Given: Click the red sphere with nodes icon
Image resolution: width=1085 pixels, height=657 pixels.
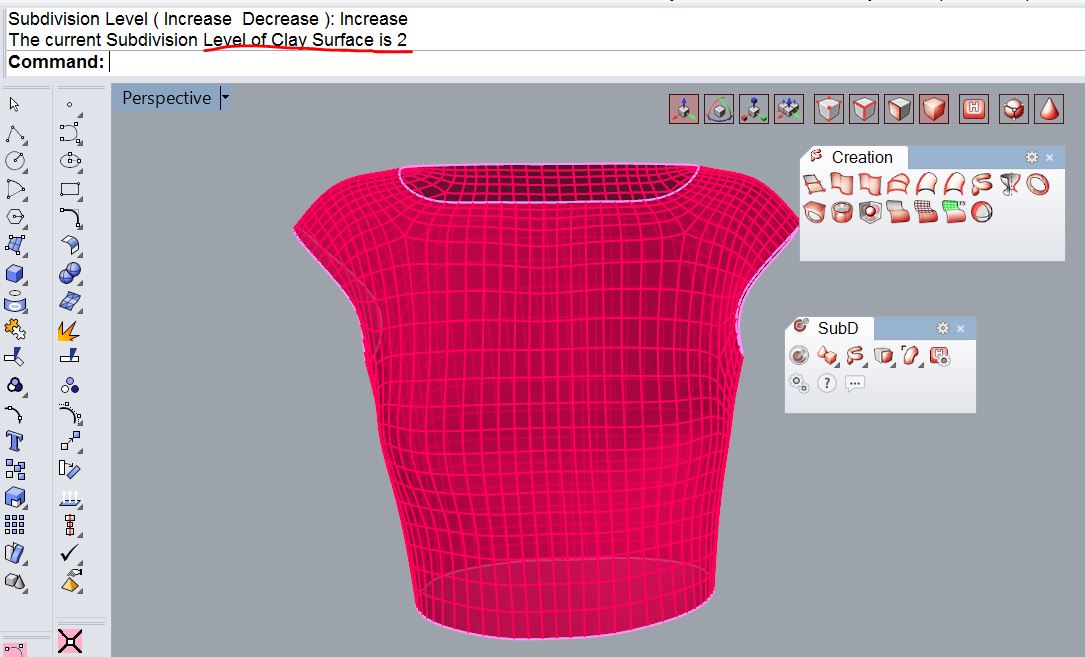Looking at the screenshot, I should [1014, 109].
